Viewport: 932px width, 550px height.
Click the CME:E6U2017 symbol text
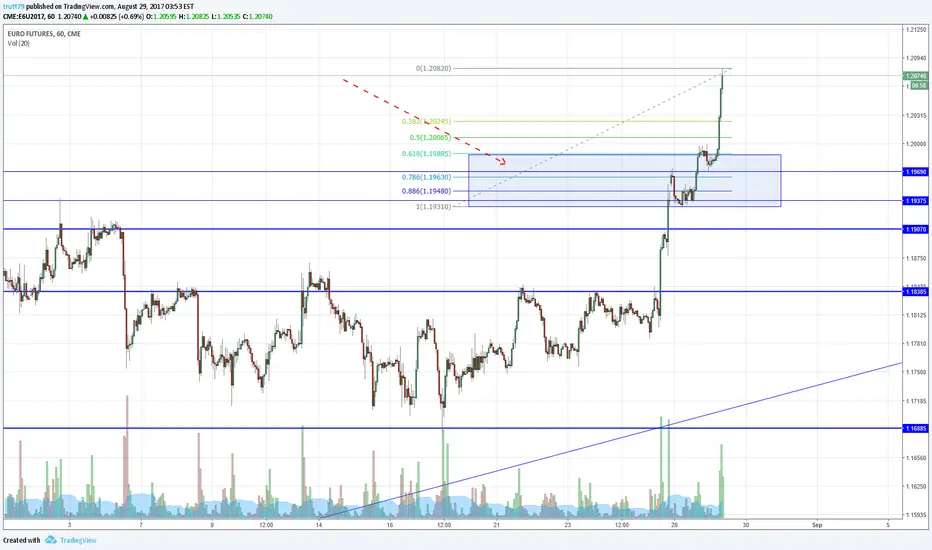tap(24, 17)
